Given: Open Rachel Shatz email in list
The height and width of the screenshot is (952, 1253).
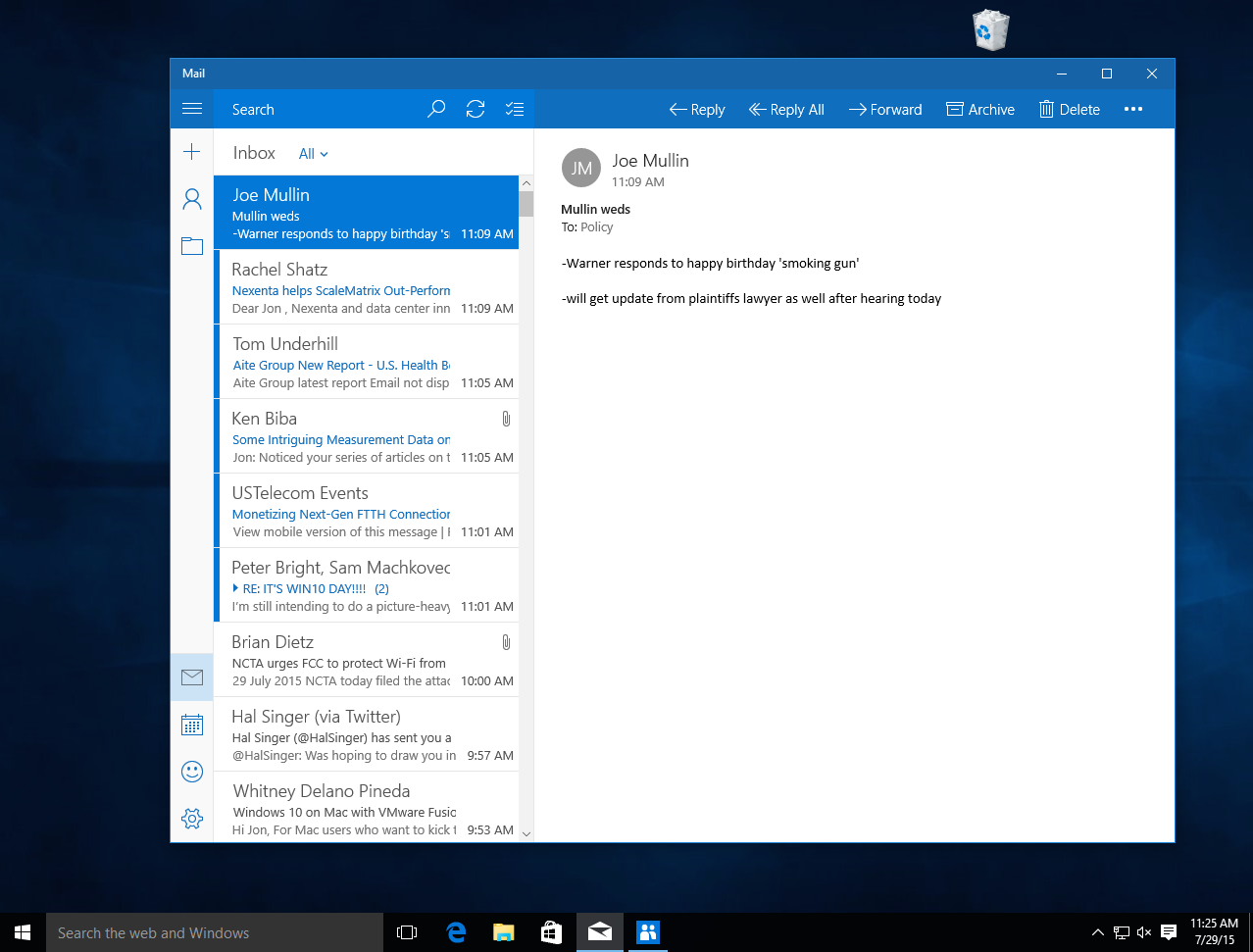Looking at the screenshot, I should [366, 287].
